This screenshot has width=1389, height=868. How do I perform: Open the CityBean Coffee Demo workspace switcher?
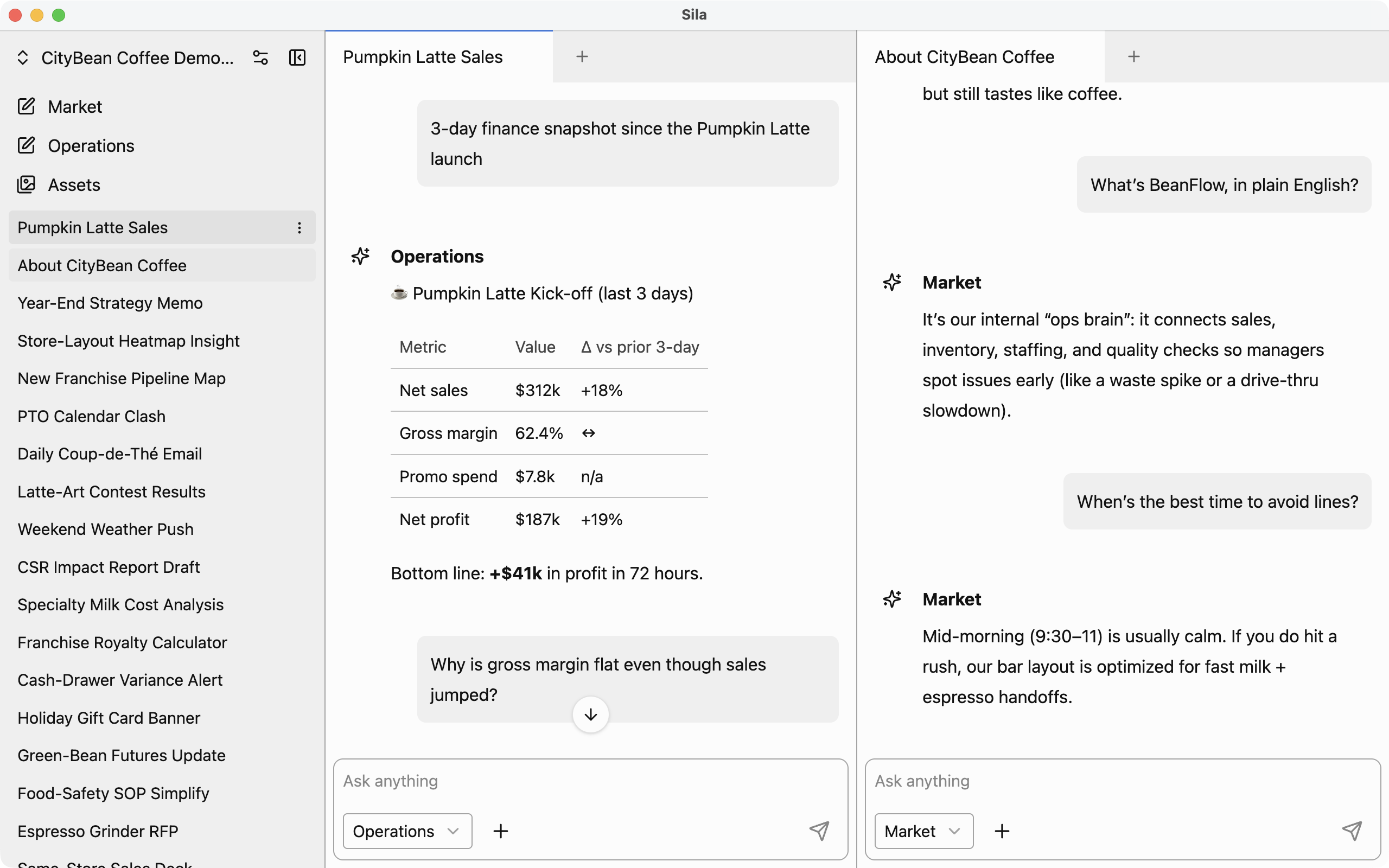(23, 58)
